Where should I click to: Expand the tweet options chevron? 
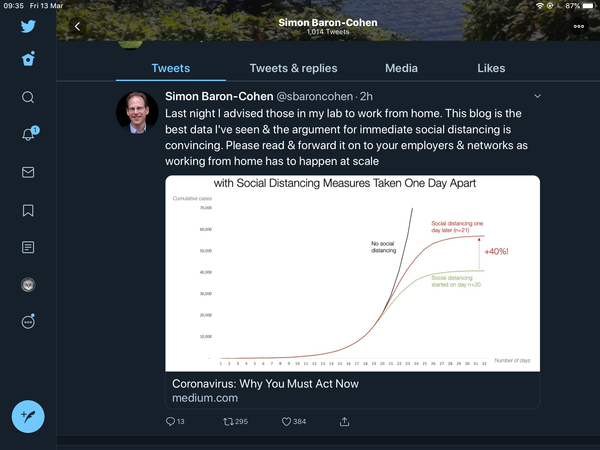point(538,96)
